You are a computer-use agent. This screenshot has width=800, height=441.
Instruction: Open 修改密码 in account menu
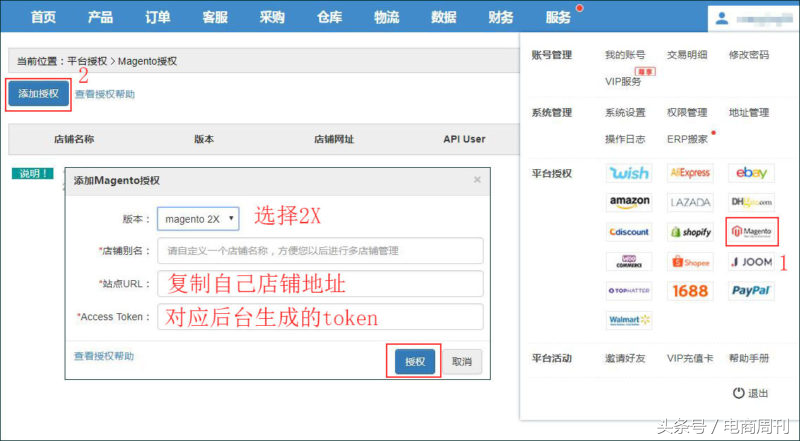(748, 55)
